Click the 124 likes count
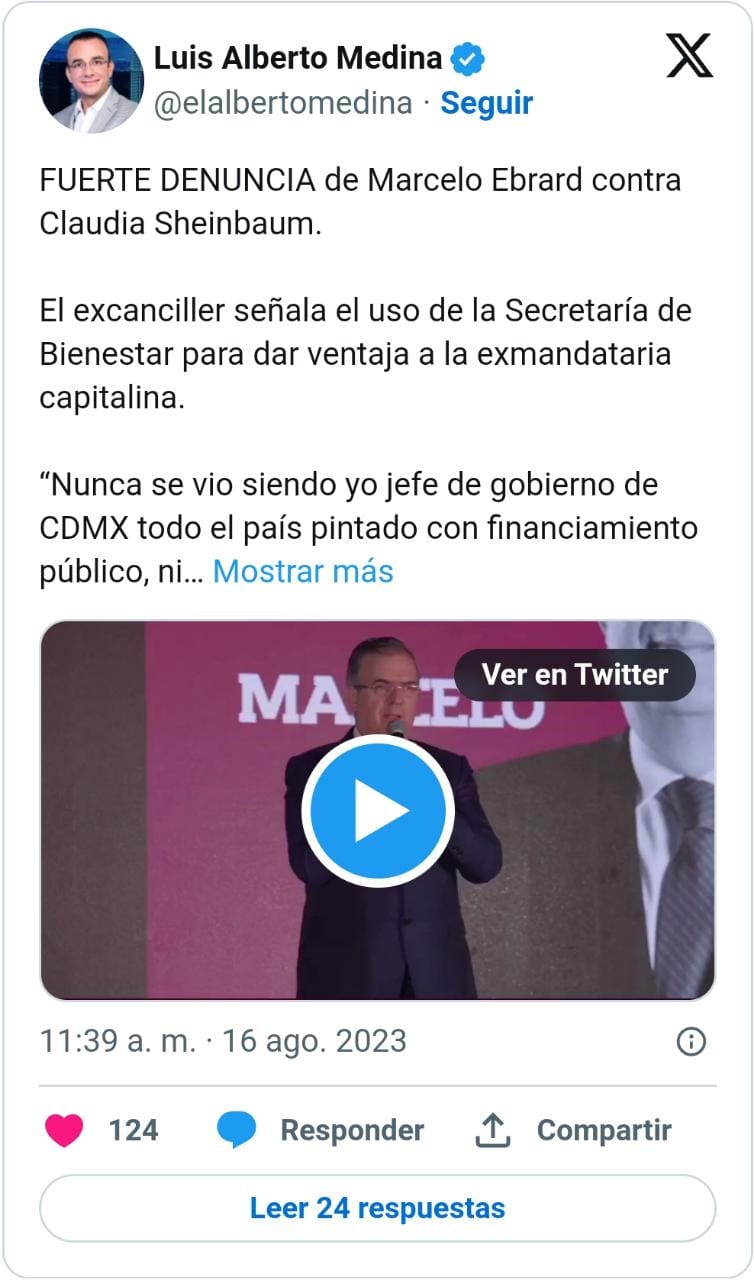This screenshot has width=754, height=1280. point(133,1130)
